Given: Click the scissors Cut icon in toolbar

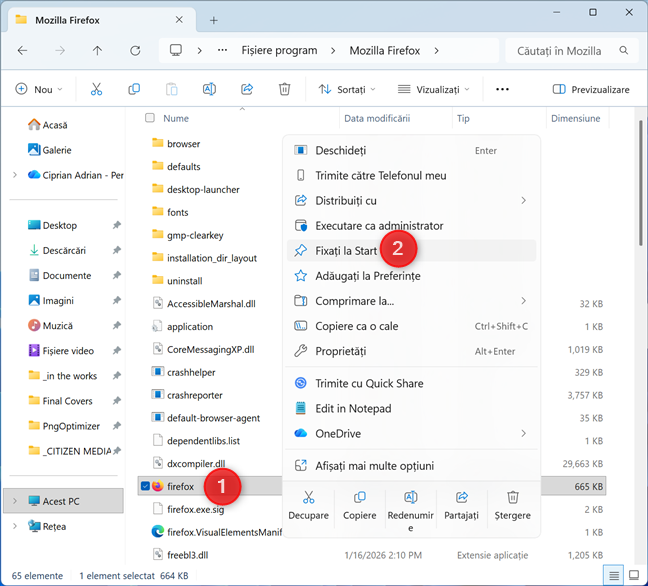Looking at the screenshot, I should (x=96, y=89).
